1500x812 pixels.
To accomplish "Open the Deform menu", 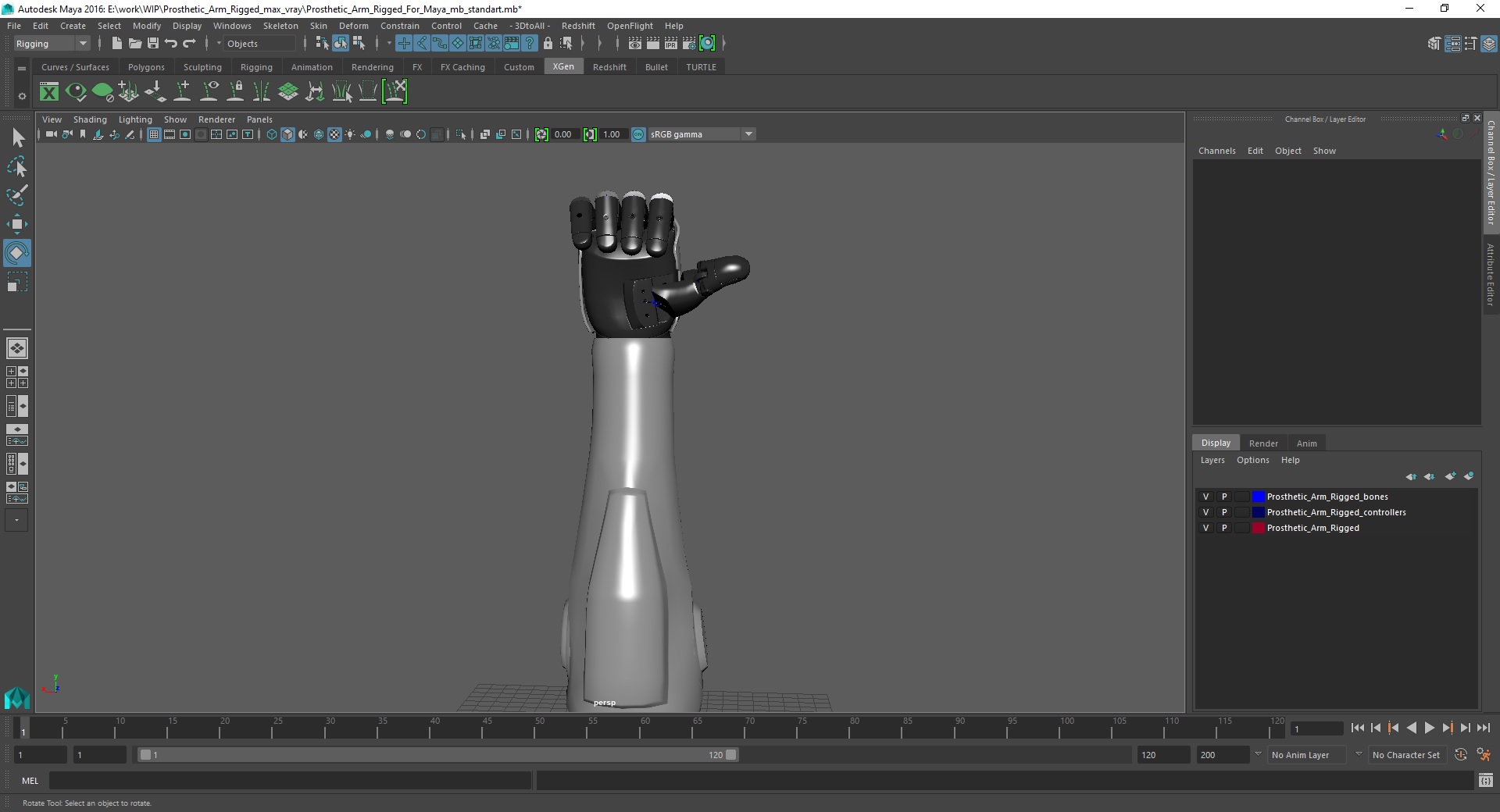I will 353,26.
